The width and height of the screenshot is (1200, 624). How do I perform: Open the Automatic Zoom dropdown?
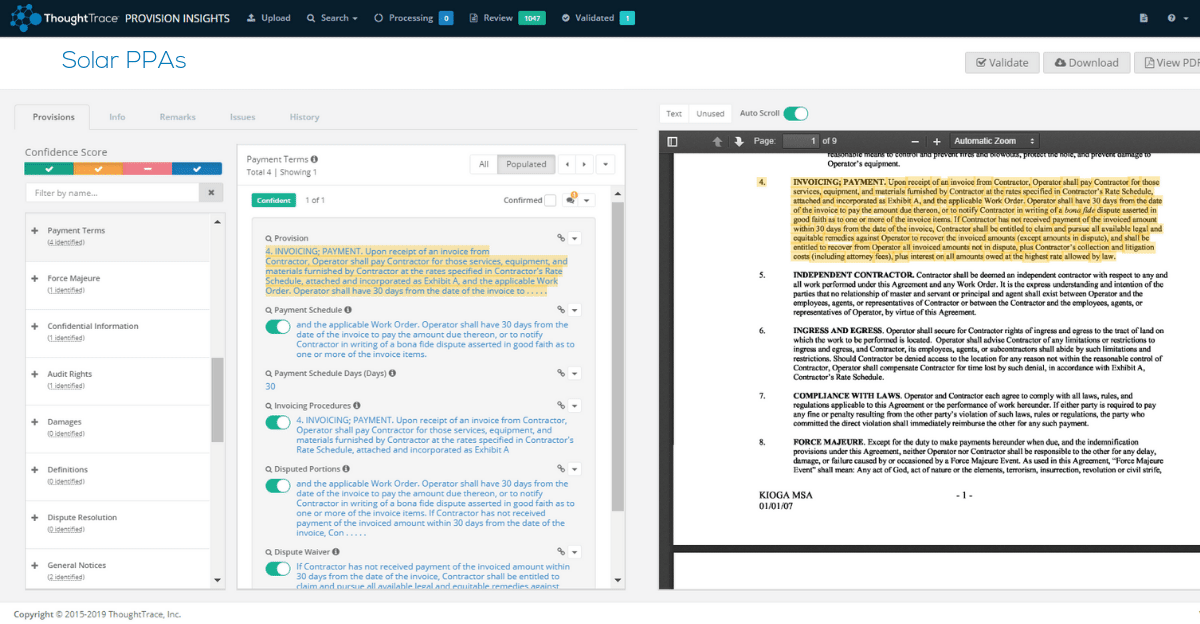coord(994,141)
